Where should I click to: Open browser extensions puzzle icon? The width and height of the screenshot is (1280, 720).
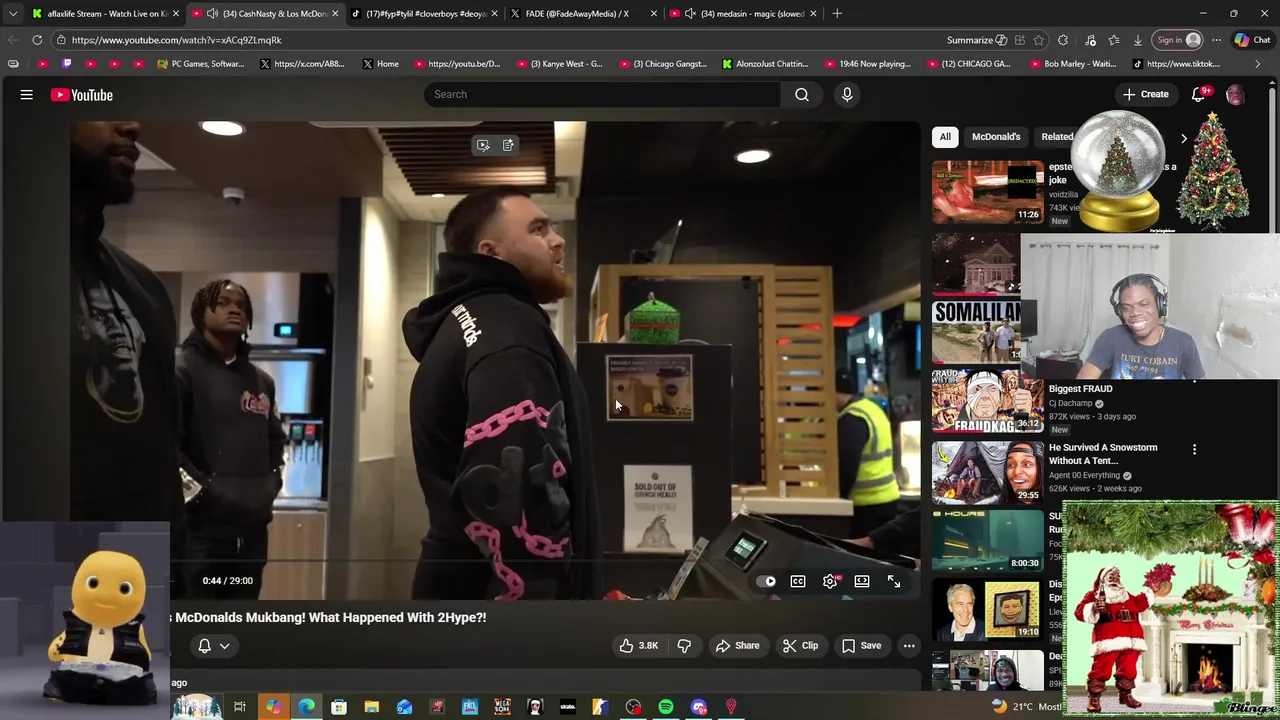1063,40
